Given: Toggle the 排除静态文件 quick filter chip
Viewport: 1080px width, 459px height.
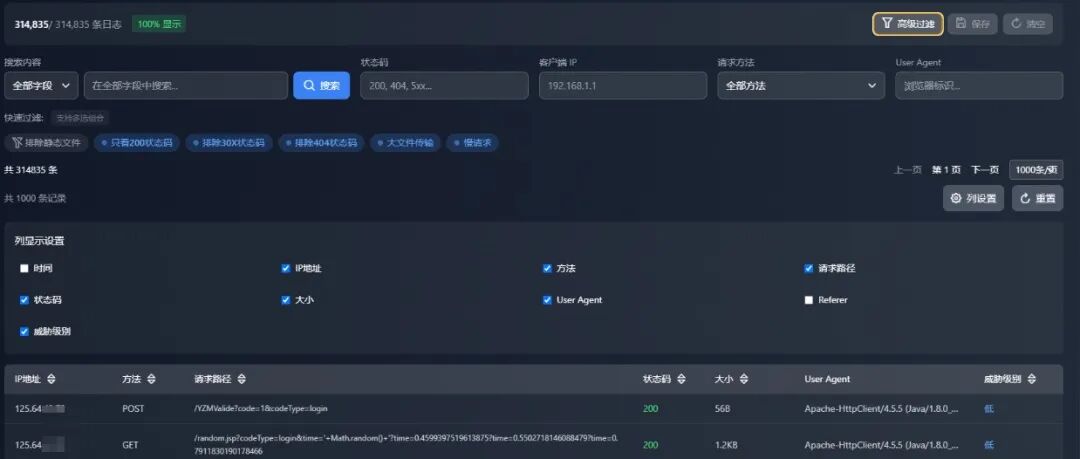Looking at the screenshot, I should pyautogui.click(x=47, y=143).
